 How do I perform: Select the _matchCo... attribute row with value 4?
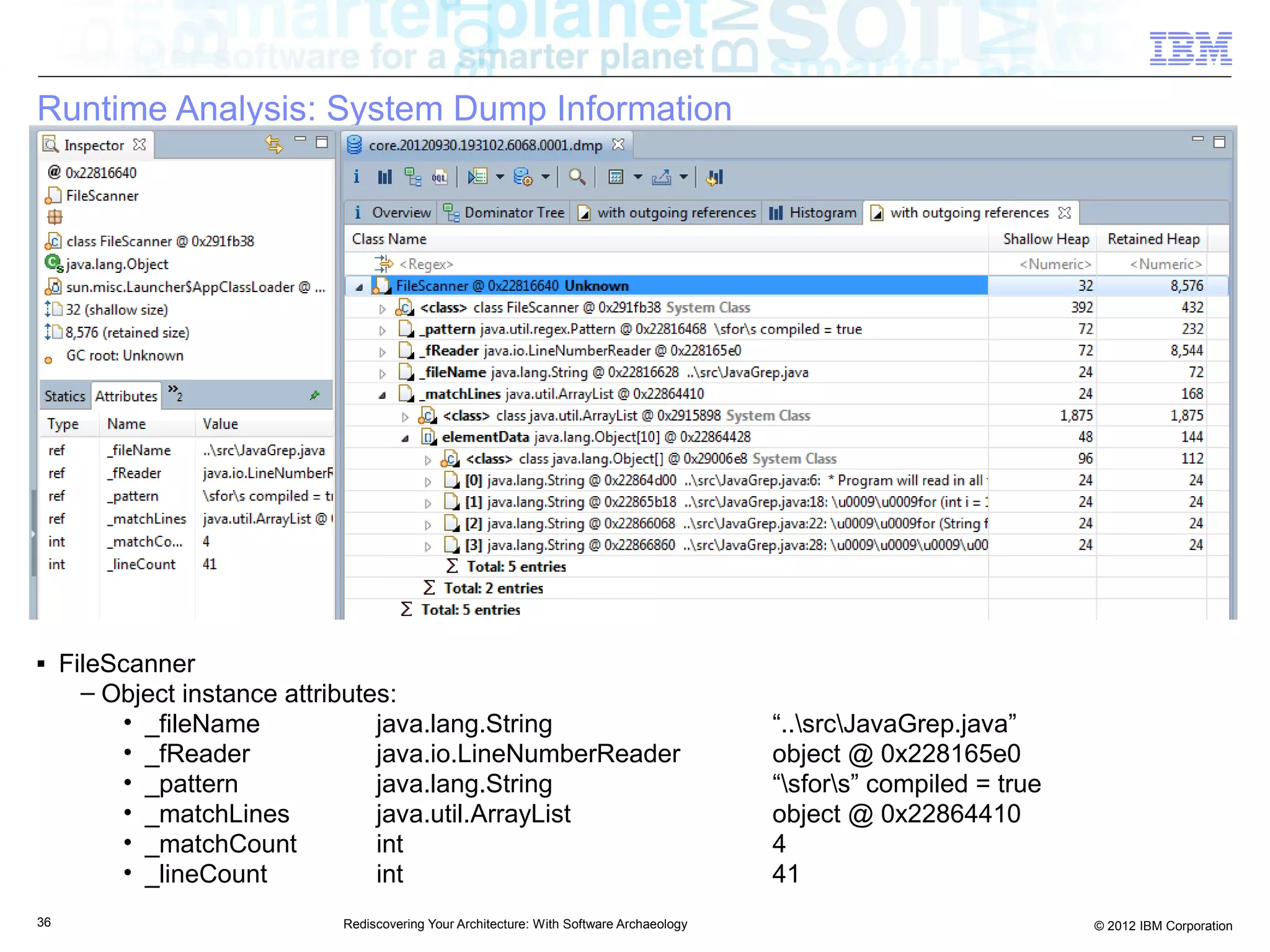[x=187, y=542]
